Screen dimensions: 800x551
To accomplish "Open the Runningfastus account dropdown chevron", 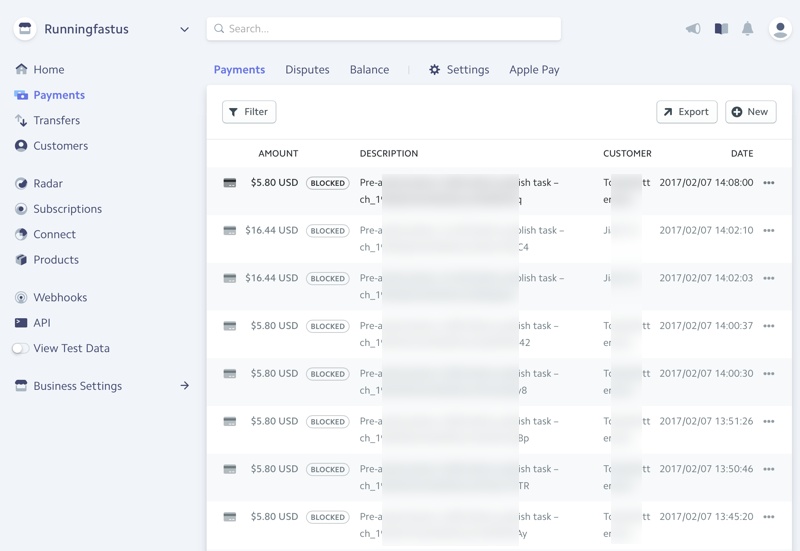I will click(x=185, y=30).
